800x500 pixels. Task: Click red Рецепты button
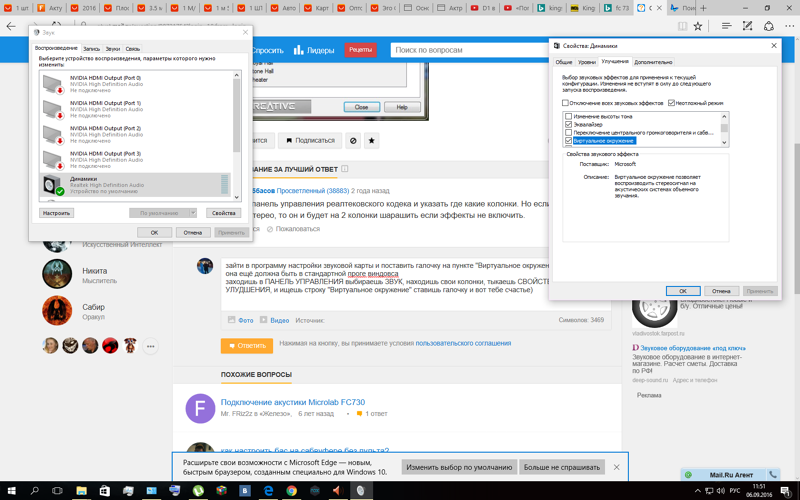click(361, 49)
